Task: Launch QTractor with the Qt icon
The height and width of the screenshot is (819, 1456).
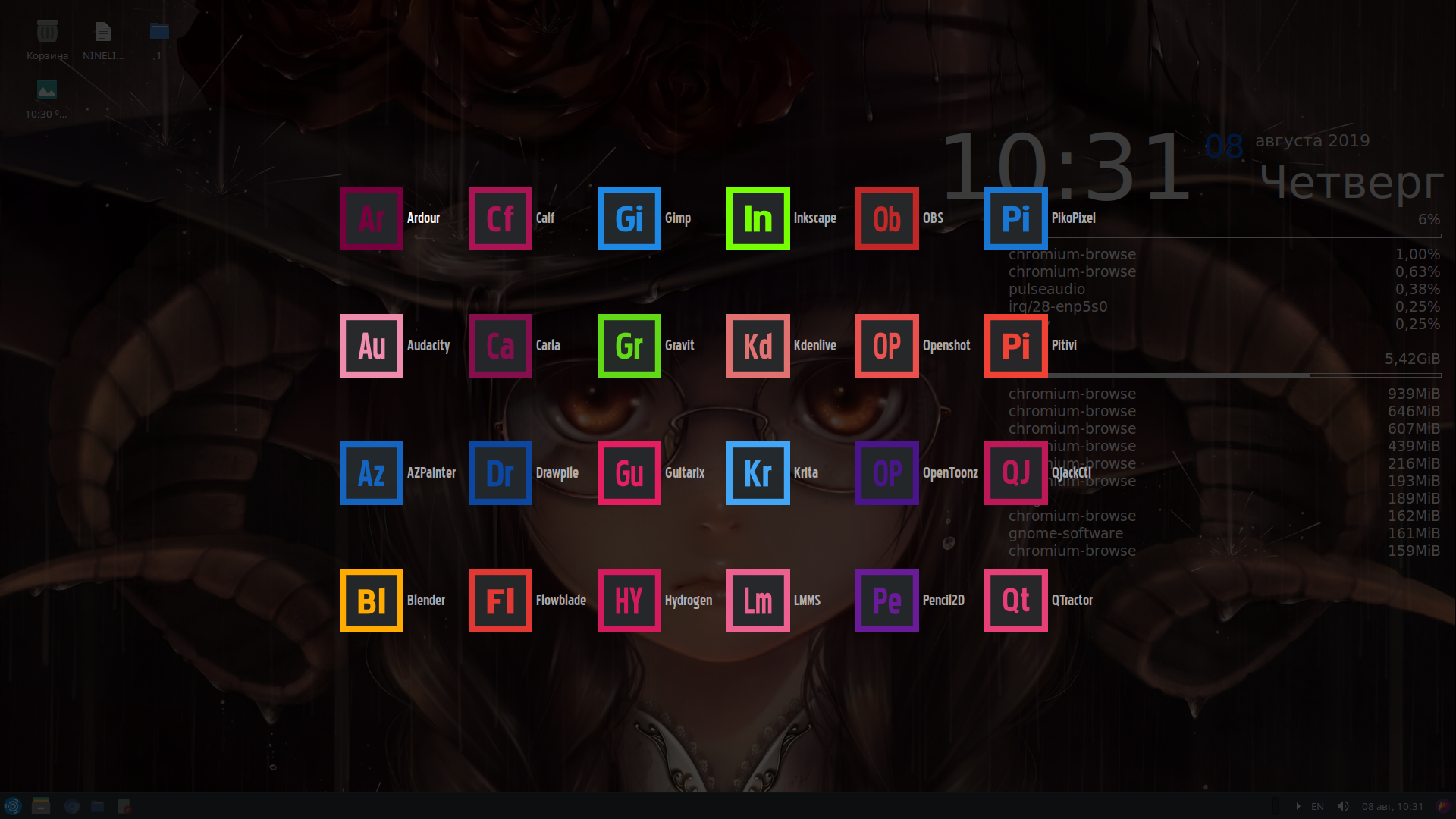Action: [x=1016, y=601]
